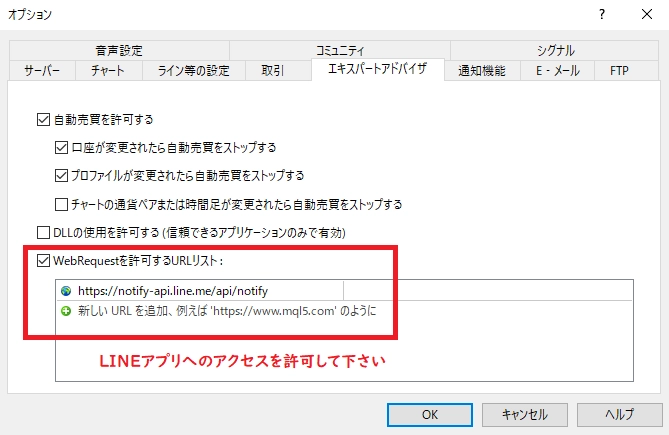Open the 通知機能 tab
Viewport: 669px width, 435px height.
pos(482,70)
